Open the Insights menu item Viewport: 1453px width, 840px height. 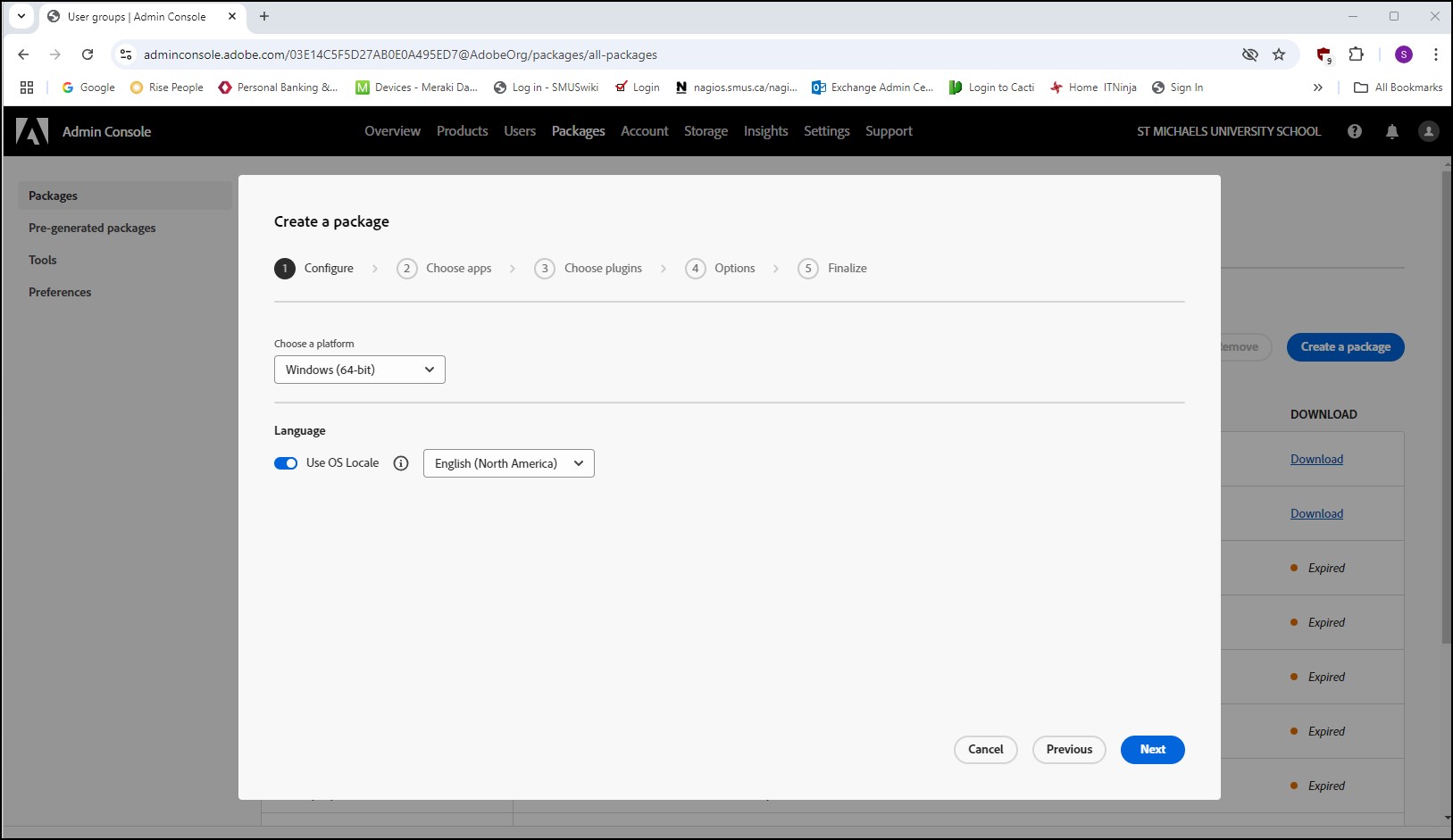[x=765, y=131]
